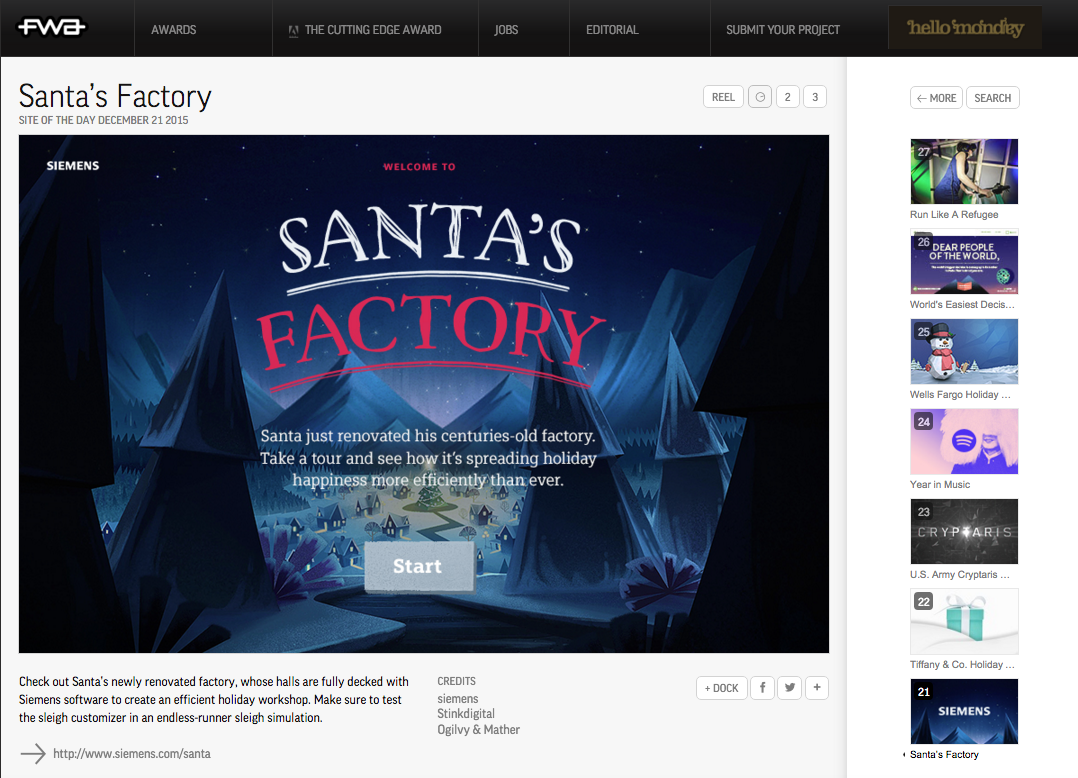This screenshot has width=1078, height=778.
Task: Click the 'Run Like A Refugee' caption
Action: (x=954, y=214)
